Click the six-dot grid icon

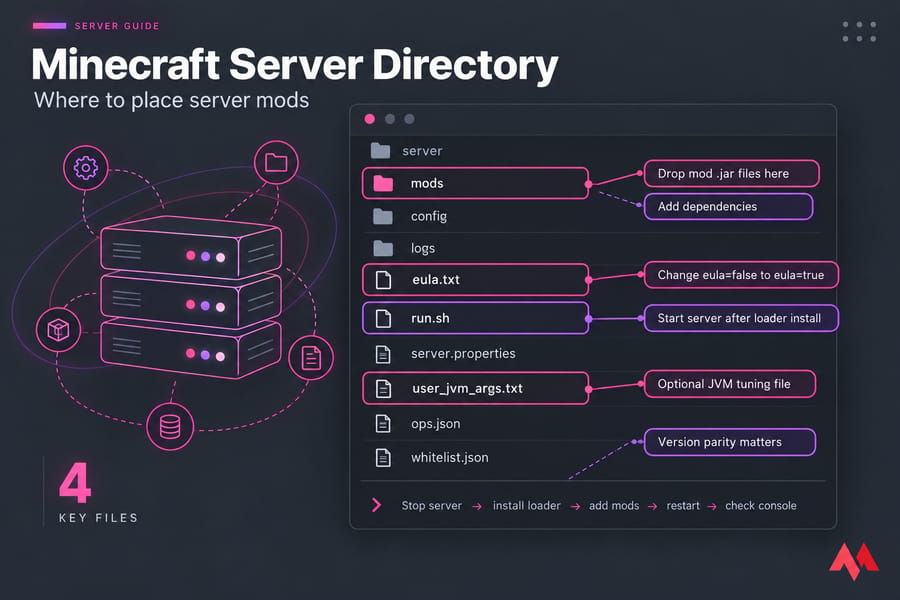(x=859, y=32)
